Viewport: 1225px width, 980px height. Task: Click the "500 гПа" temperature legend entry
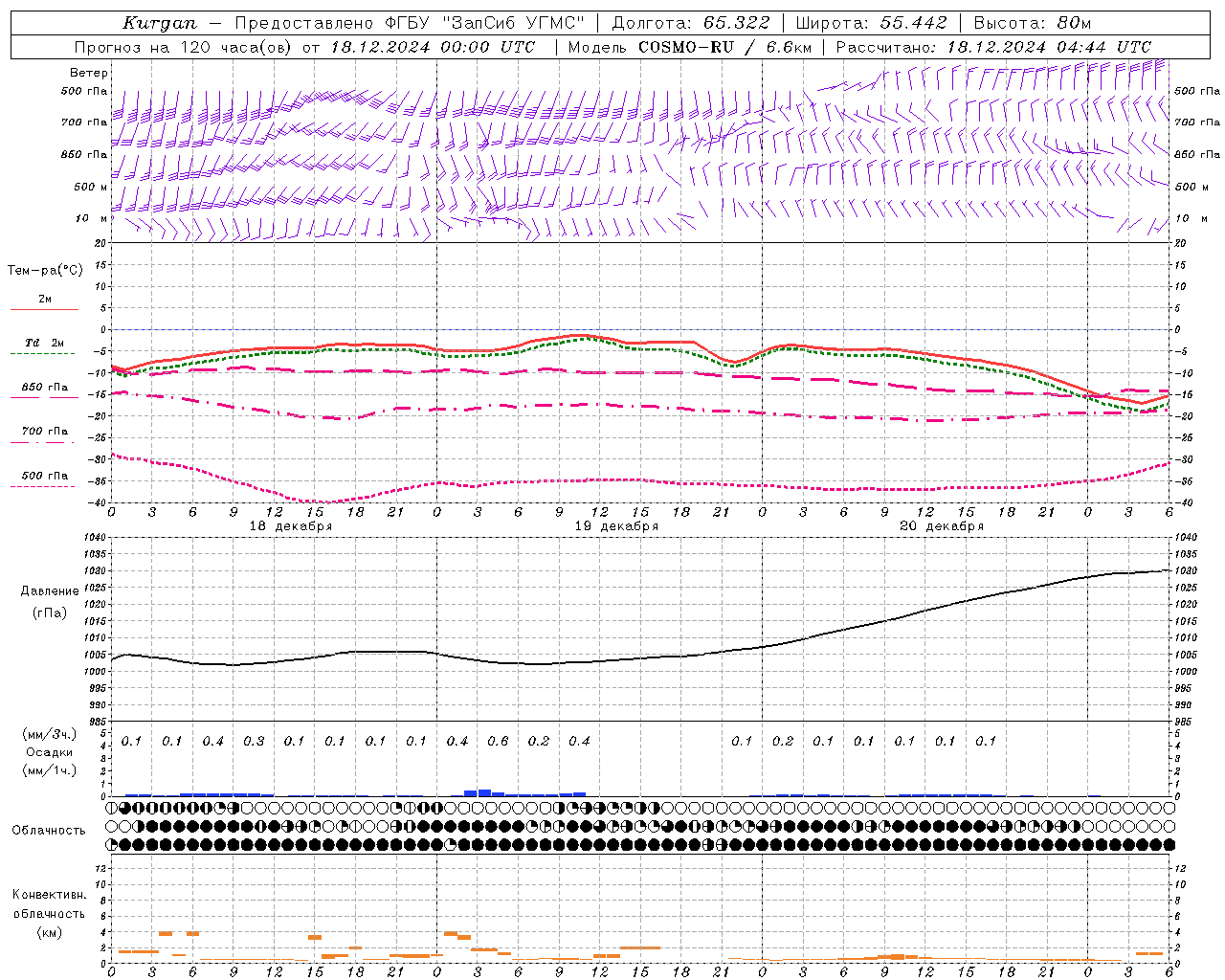pos(45,476)
